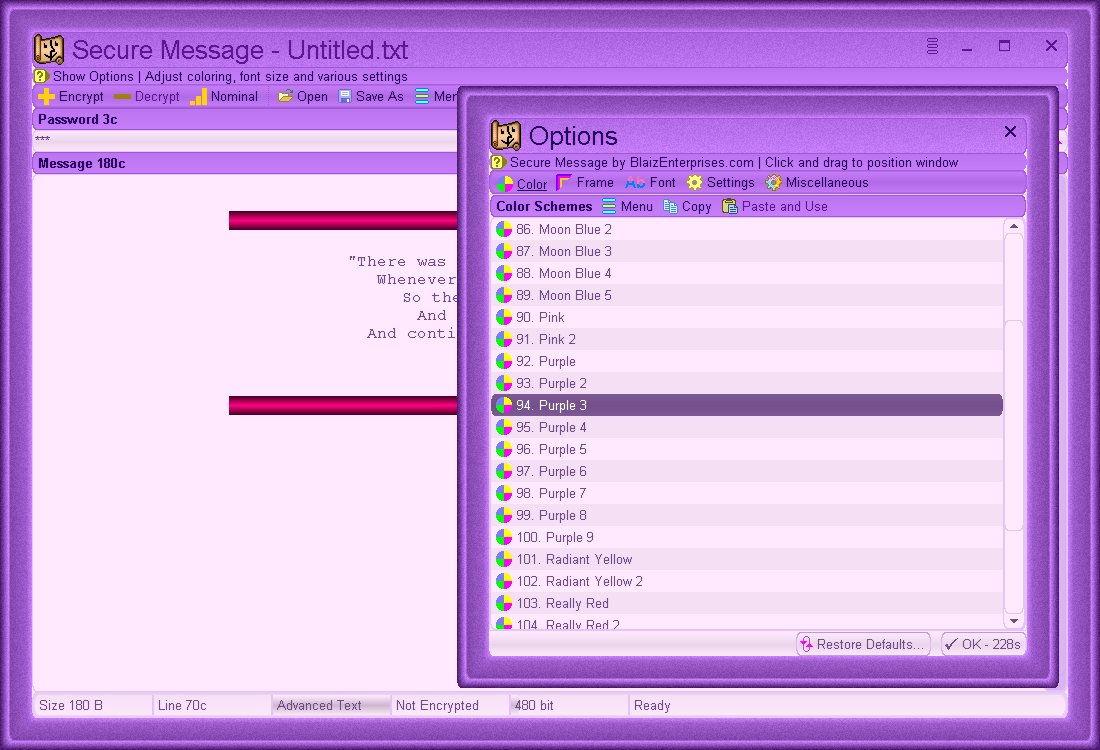Click the color icon of 95. Purple 4
The height and width of the screenshot is (750, 1100).
tap(504, 427)
